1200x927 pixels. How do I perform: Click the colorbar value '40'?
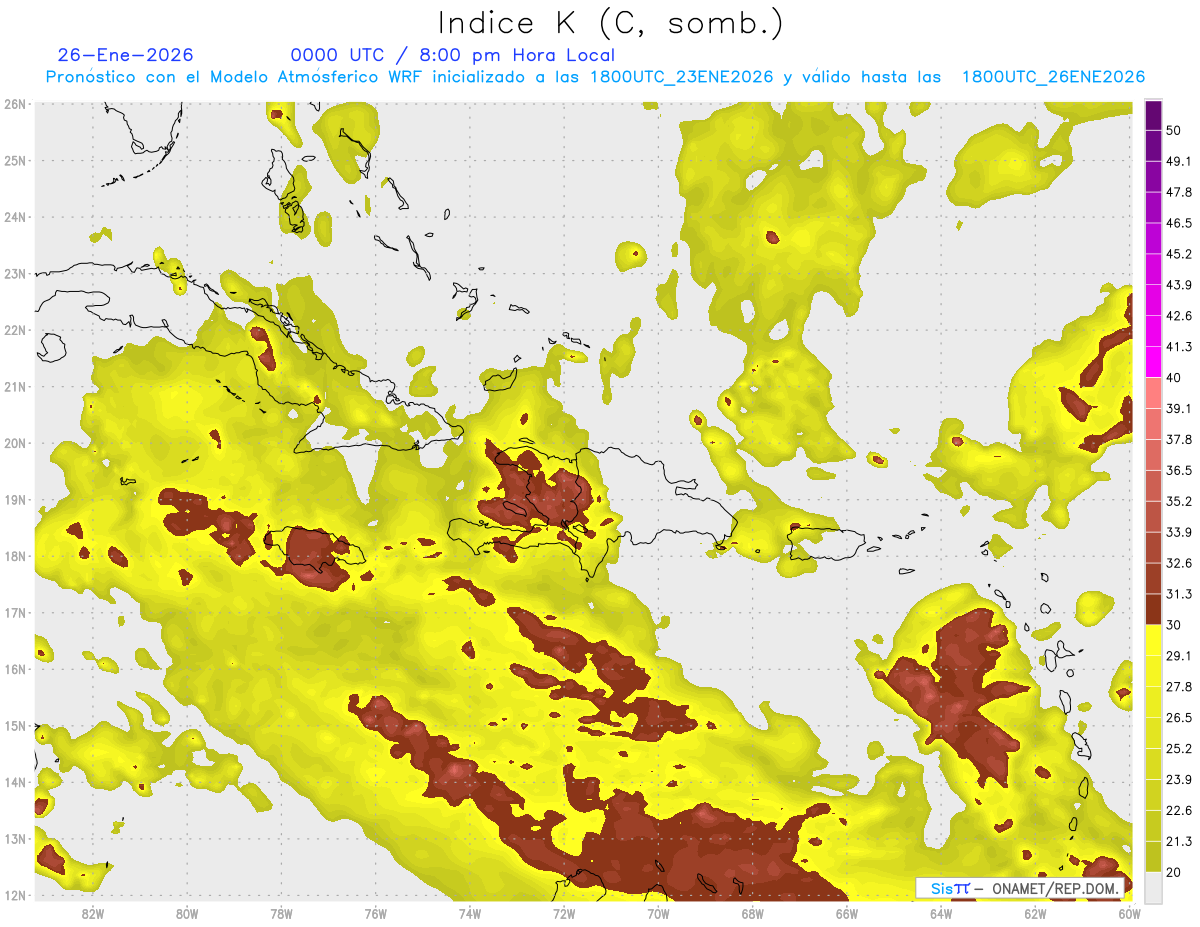(x=1172, y=378)
